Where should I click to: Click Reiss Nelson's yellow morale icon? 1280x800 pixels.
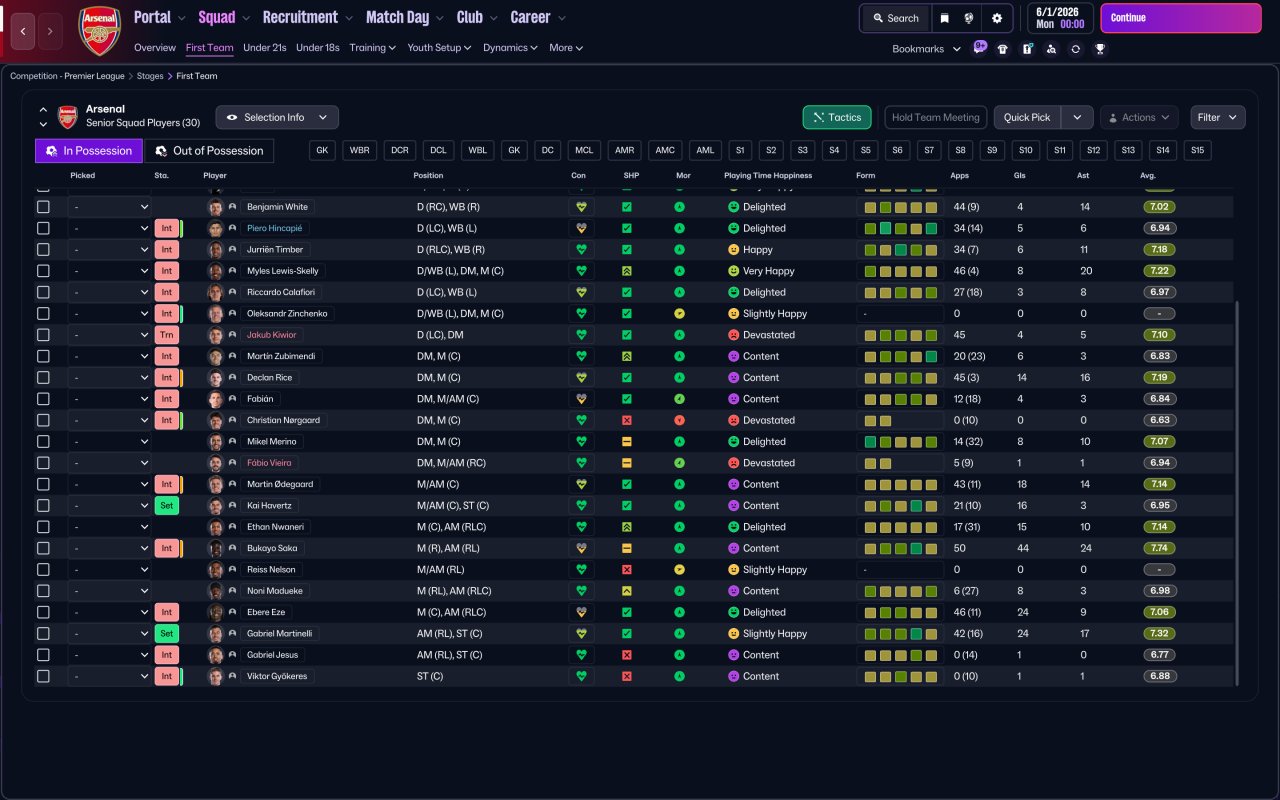(680, 569)
